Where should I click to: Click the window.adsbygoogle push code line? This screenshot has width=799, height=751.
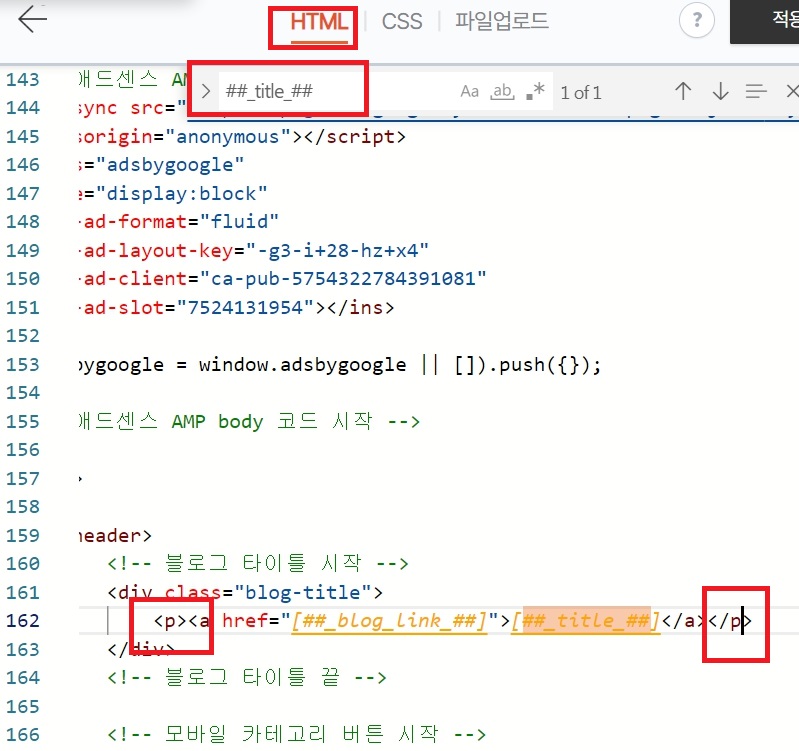pyautogui.click(x=340, y=365)
